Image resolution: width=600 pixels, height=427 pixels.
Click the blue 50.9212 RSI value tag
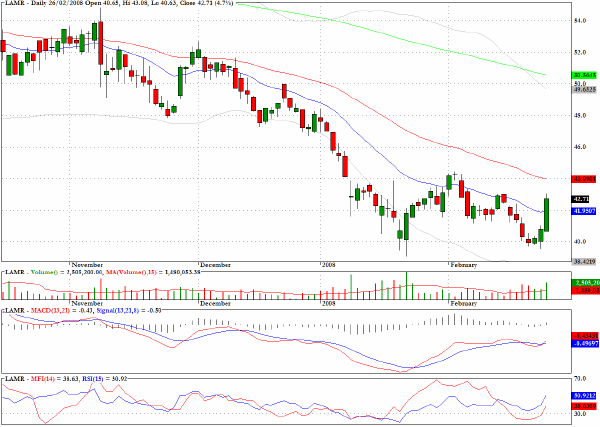(585, 396)
